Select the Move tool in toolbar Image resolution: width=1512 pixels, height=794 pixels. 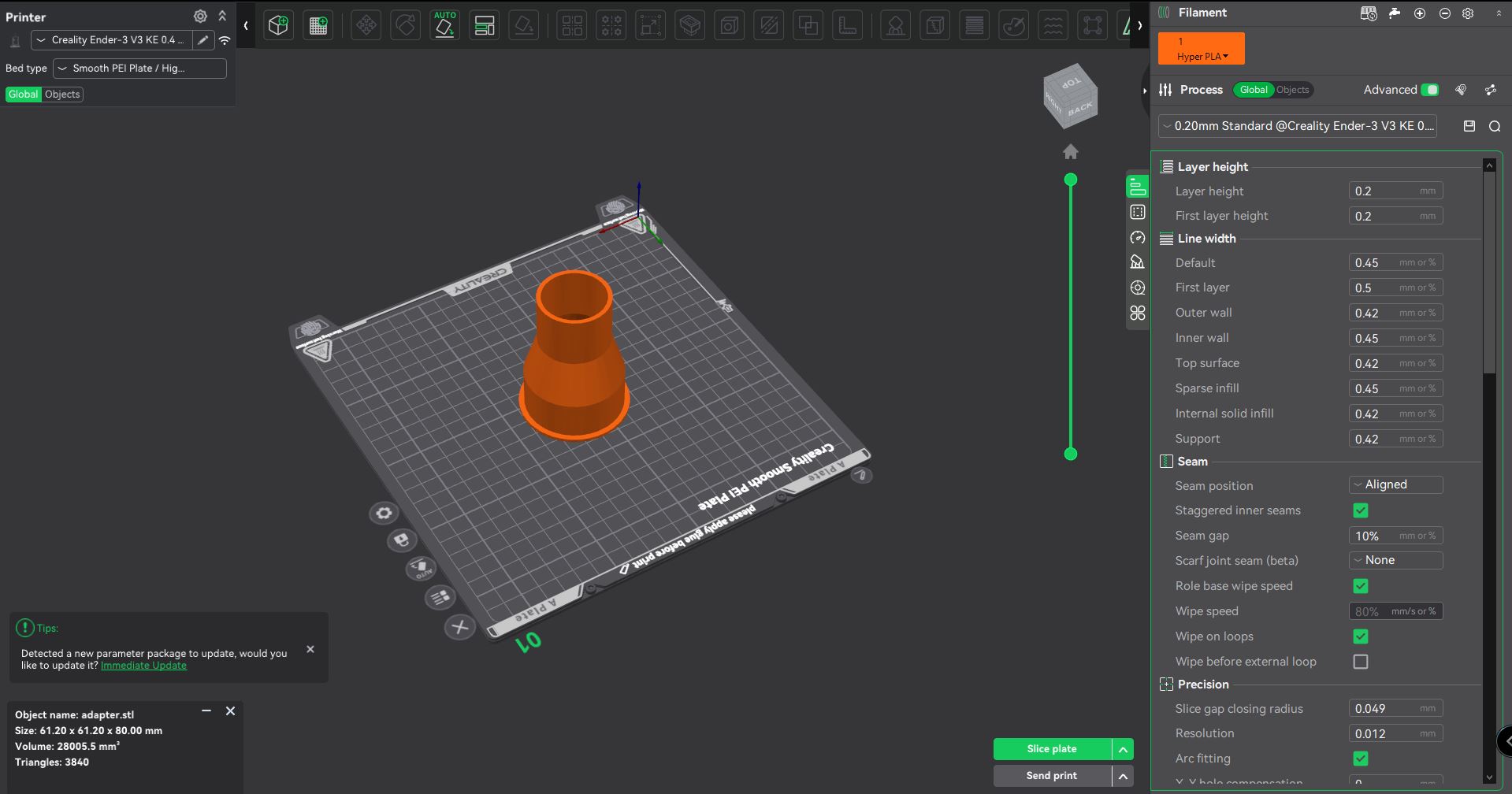(x=366, y=25)
